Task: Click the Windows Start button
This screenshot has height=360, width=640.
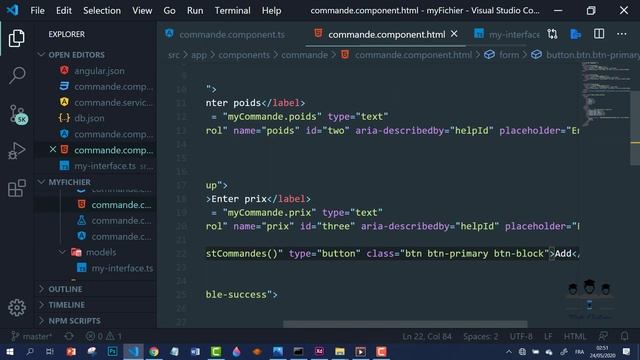Action: coord(9,351)
